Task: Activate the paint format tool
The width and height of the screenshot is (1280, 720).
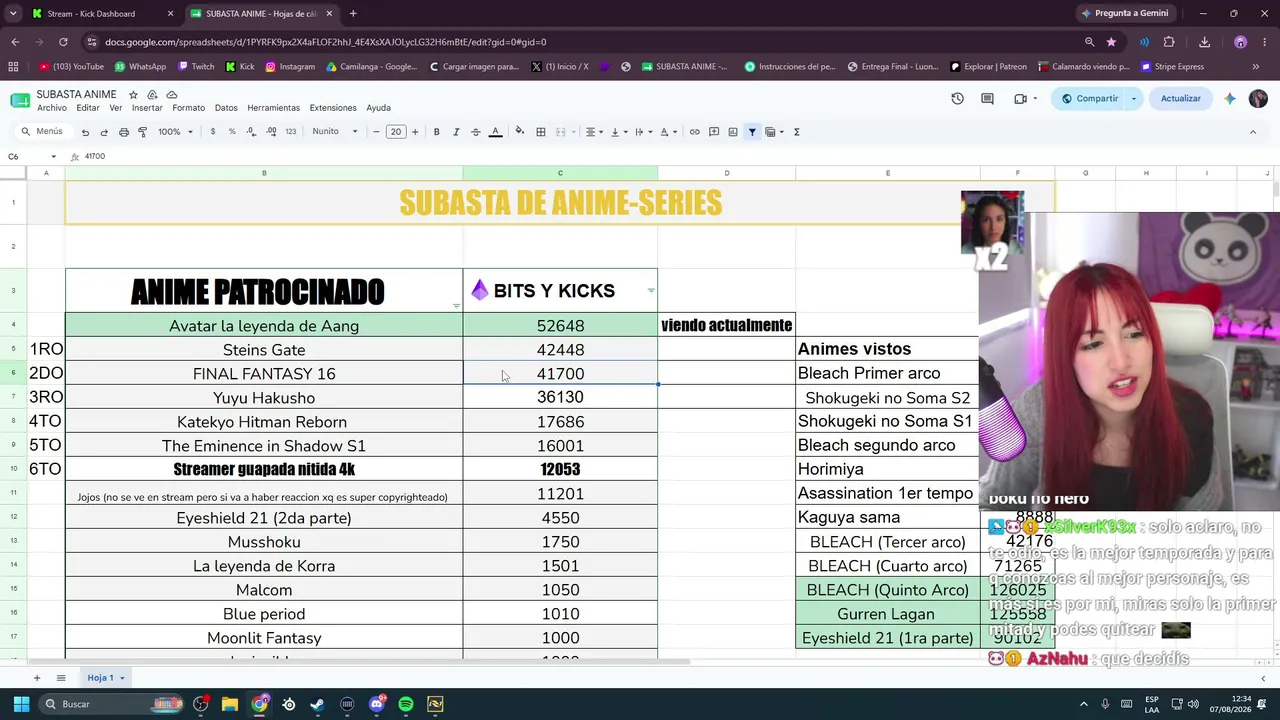Action: point(143,132)
